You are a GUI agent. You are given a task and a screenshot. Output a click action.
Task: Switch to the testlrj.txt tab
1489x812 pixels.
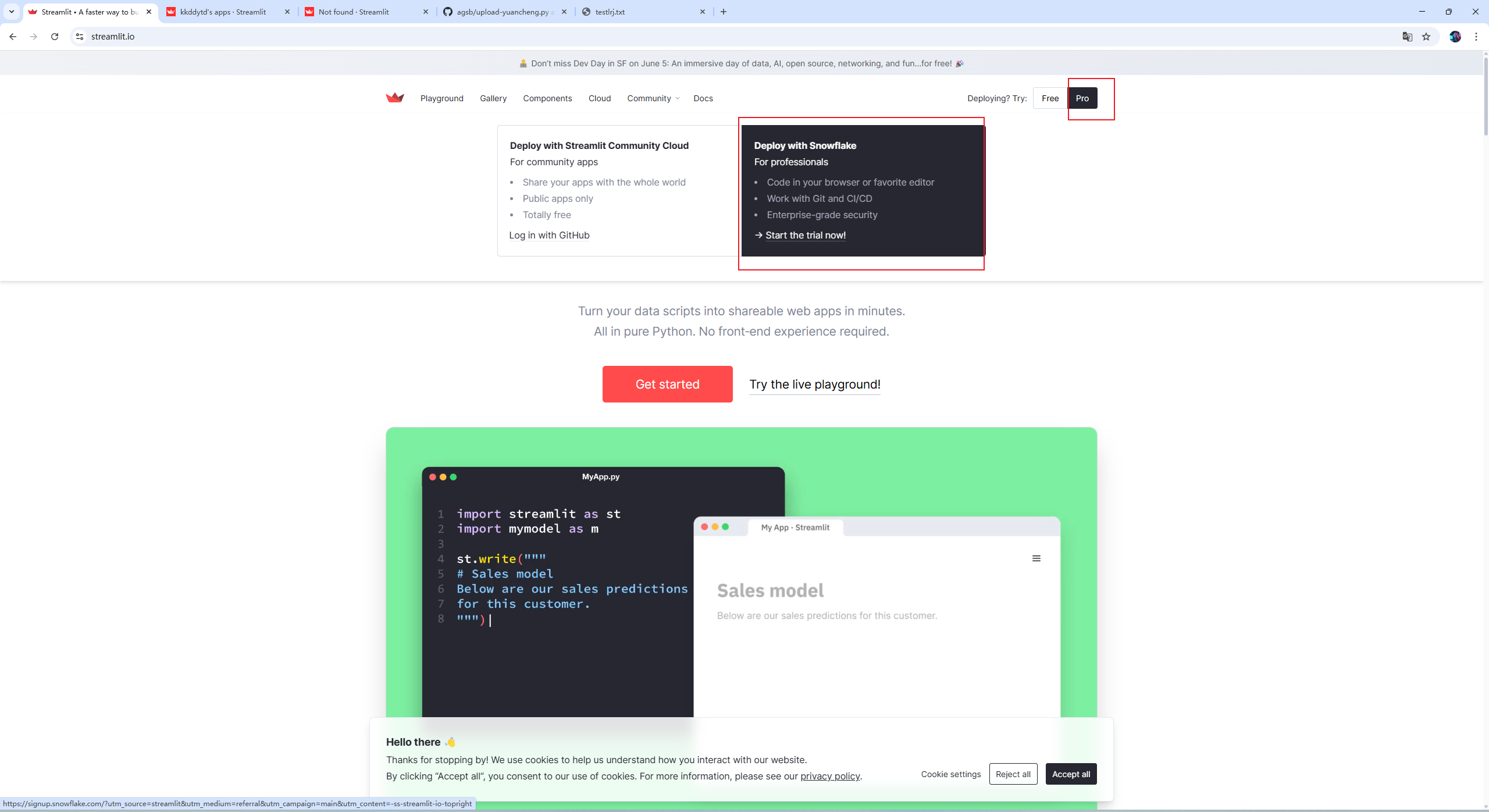point(644,12)
